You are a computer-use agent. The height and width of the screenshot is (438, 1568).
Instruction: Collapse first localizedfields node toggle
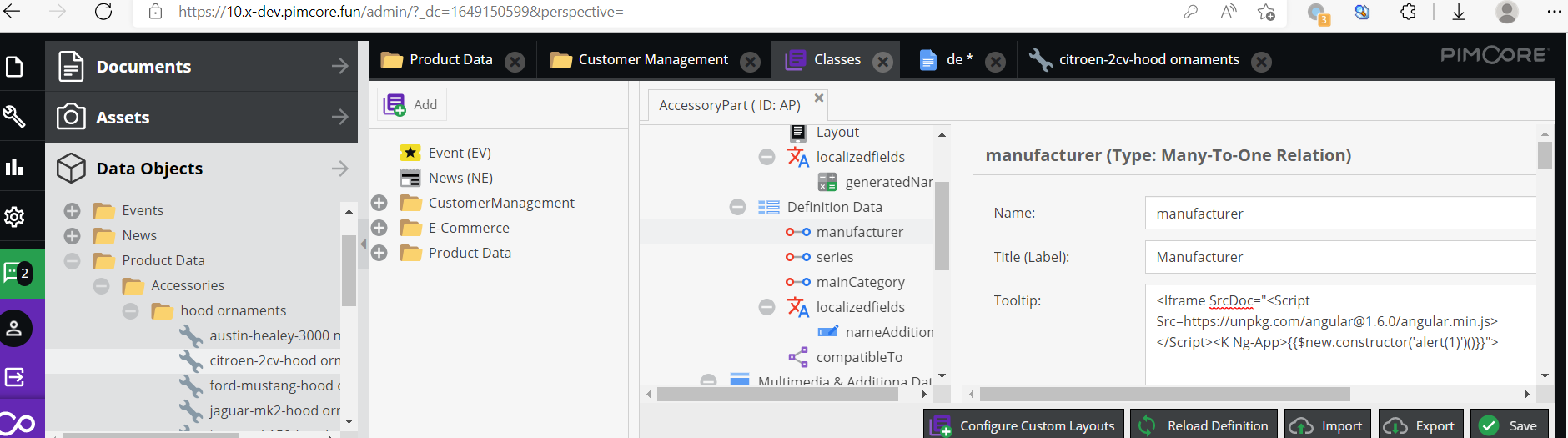767,157
